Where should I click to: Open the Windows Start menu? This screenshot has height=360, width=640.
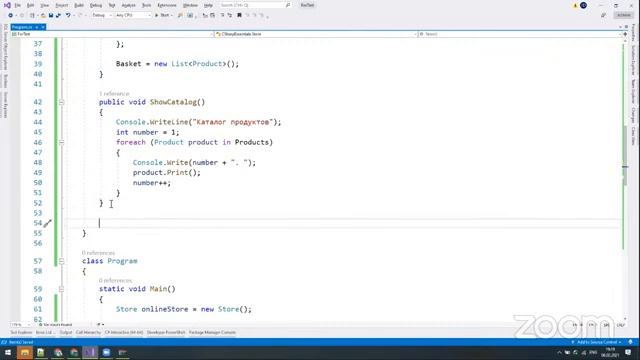(x=8, y=352)
